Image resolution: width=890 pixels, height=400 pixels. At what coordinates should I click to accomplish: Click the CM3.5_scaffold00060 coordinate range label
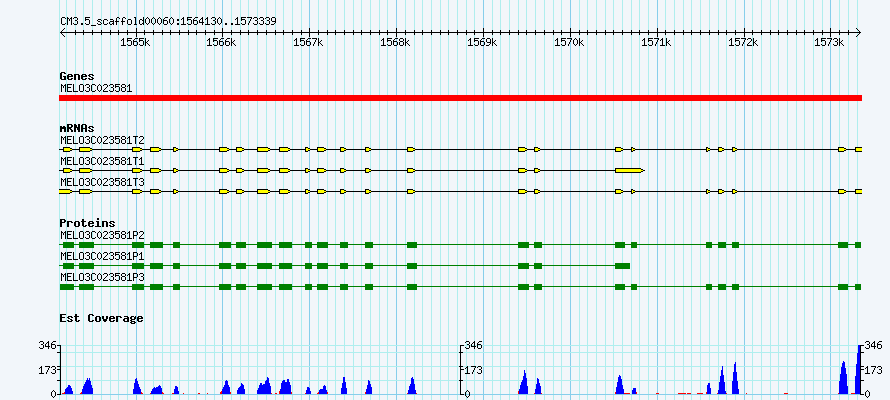click(x=169, y=21)
